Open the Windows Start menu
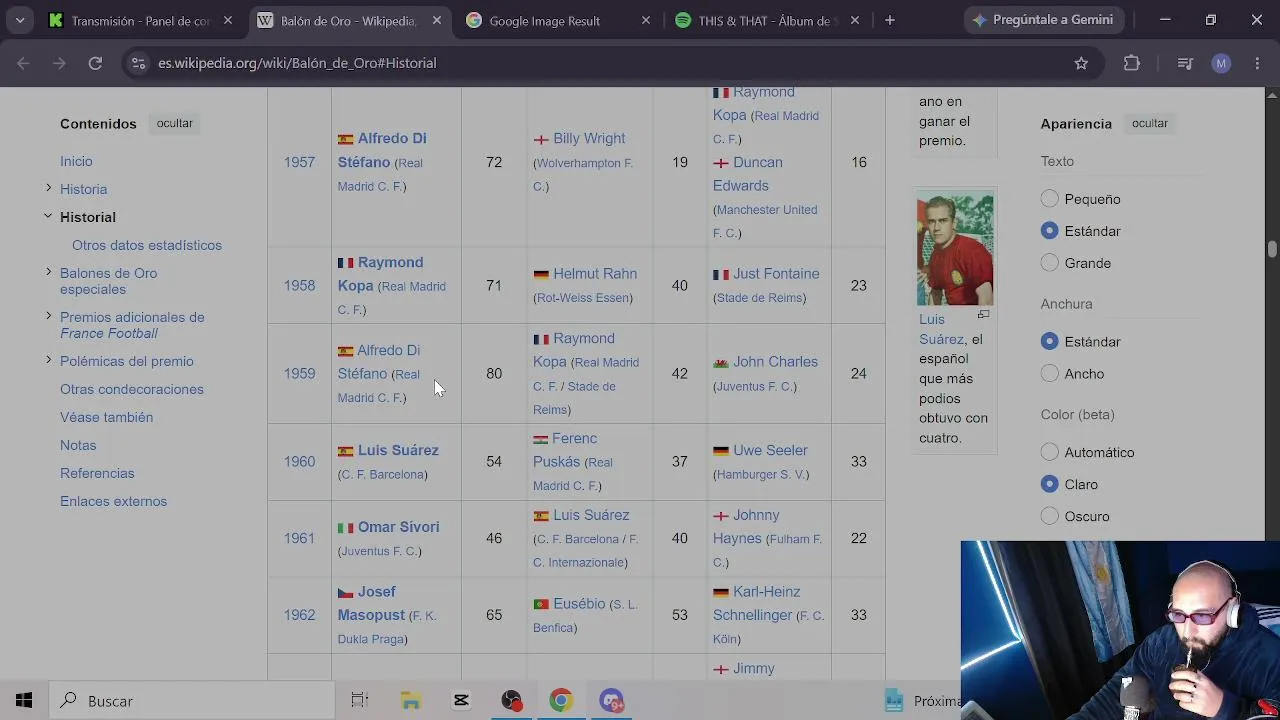The height and width of the screenshot is (720, 1280). [24, 701]
